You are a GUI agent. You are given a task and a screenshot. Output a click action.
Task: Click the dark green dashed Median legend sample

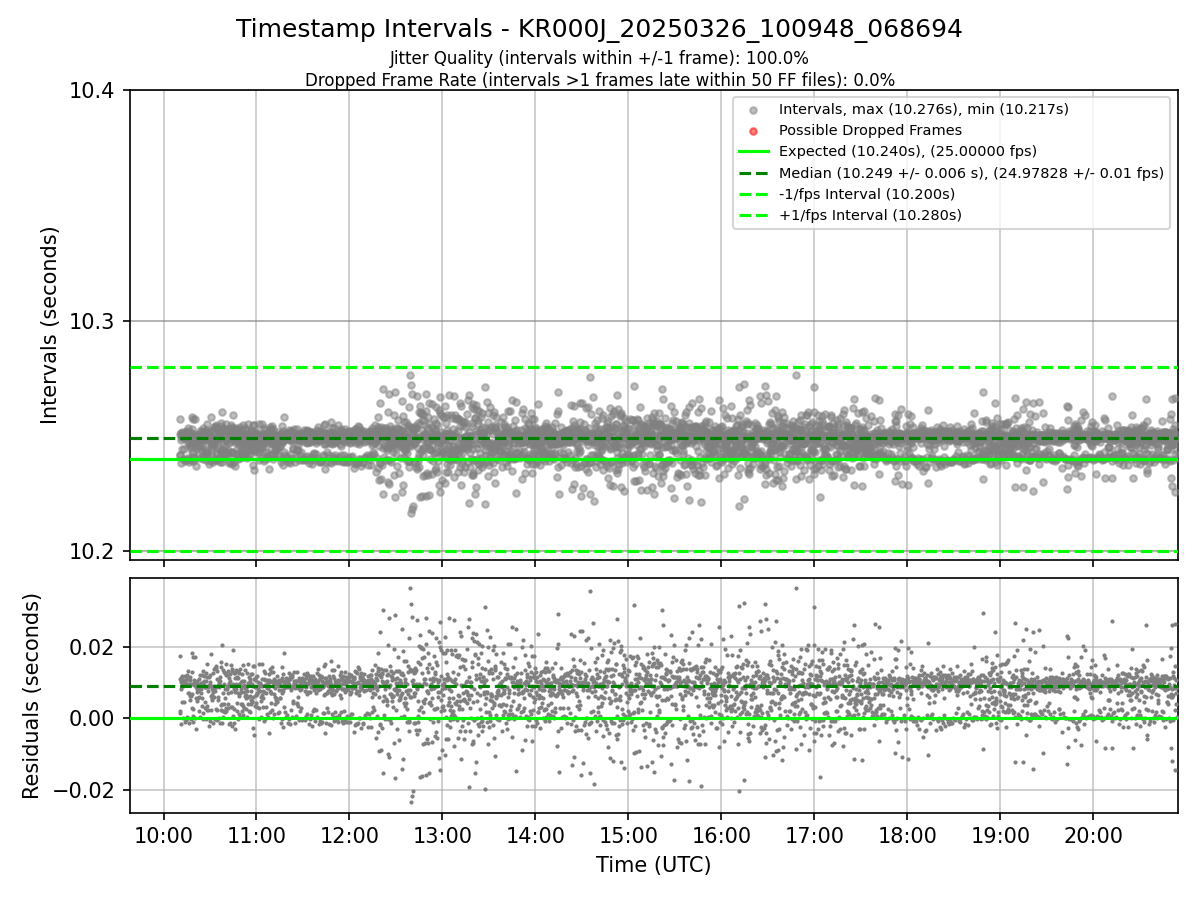coord(754,173)
